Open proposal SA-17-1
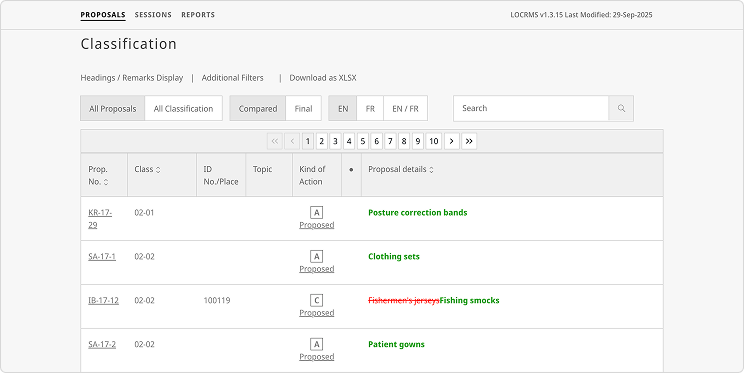This screenshot has width=744, height=373. 102,257
